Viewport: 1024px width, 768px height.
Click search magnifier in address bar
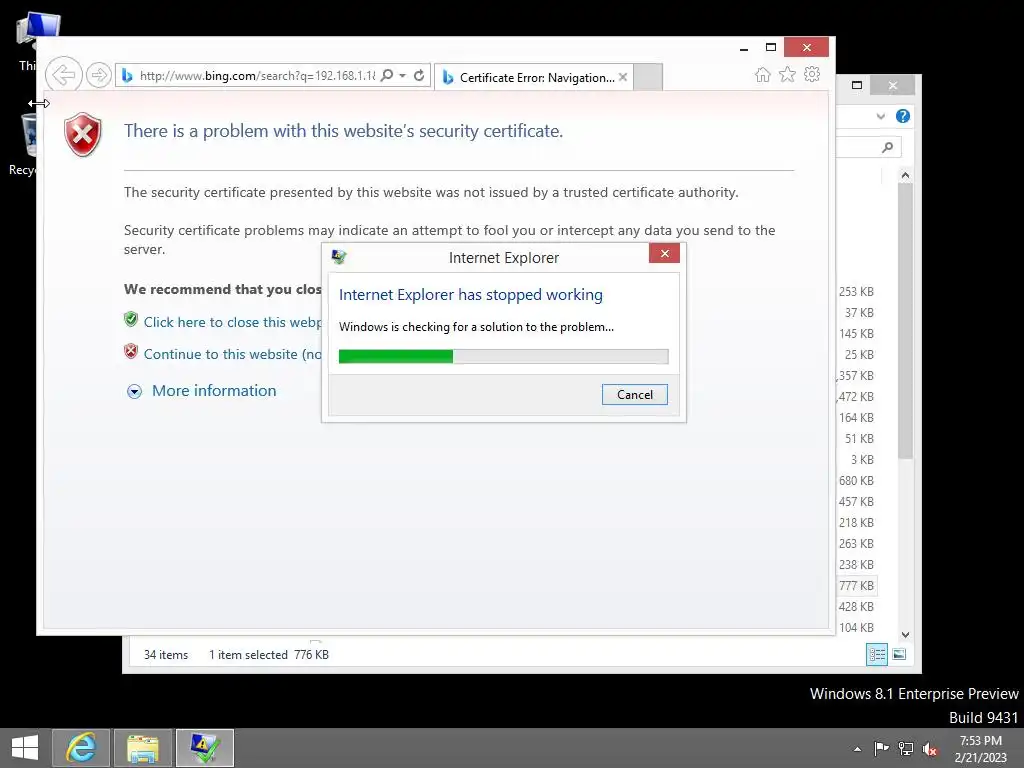pyautogui.click(x=387, y=75)
